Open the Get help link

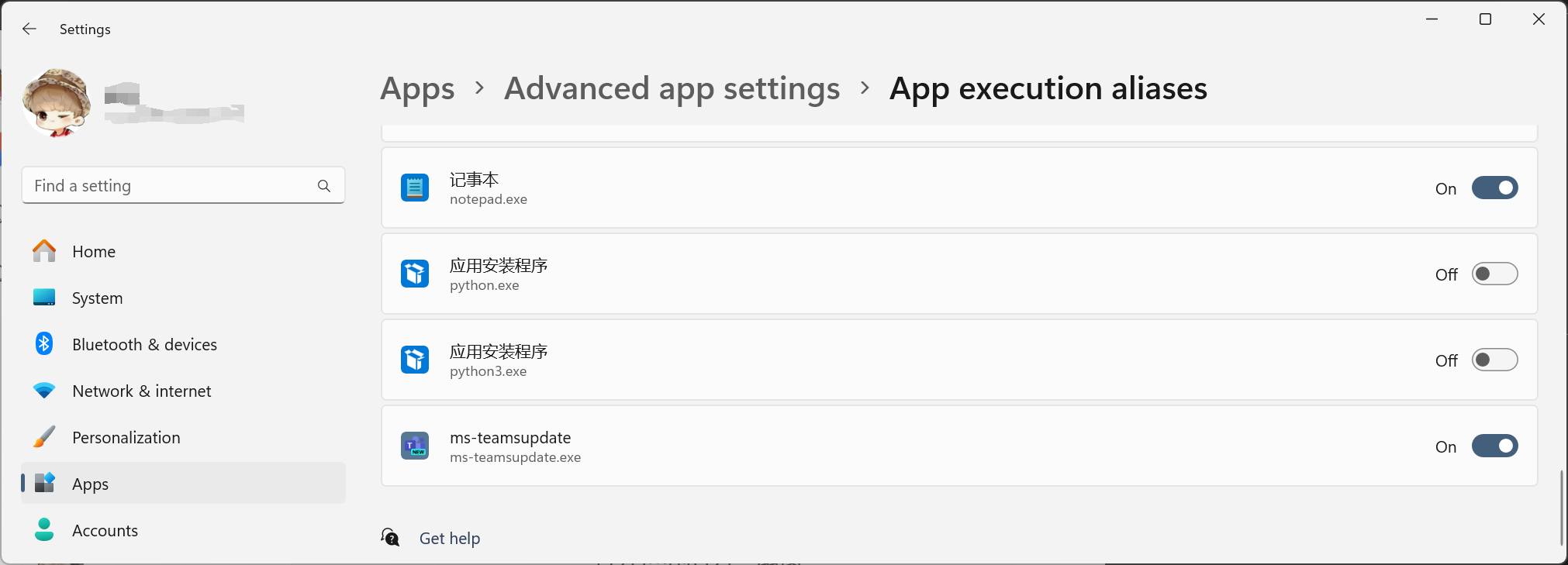click(x=450, y=538)
